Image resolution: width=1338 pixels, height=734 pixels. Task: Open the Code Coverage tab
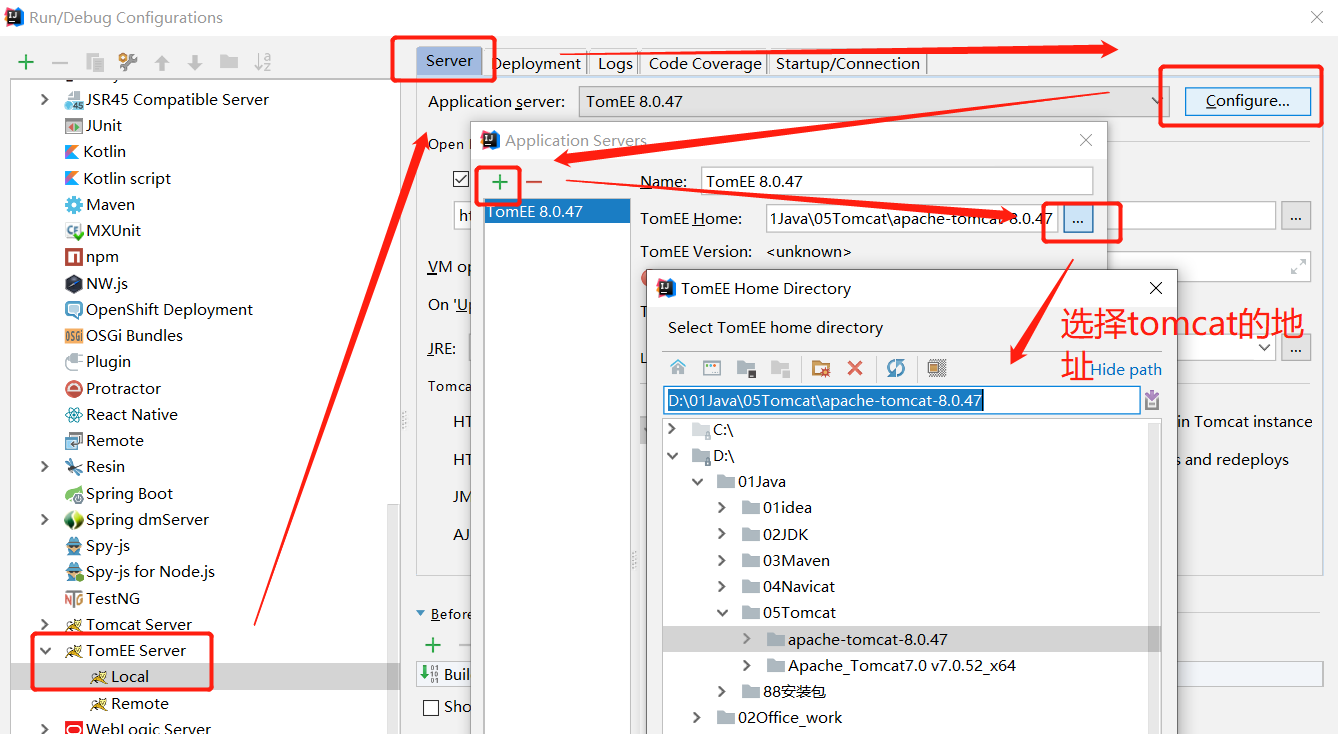(705, 63)
